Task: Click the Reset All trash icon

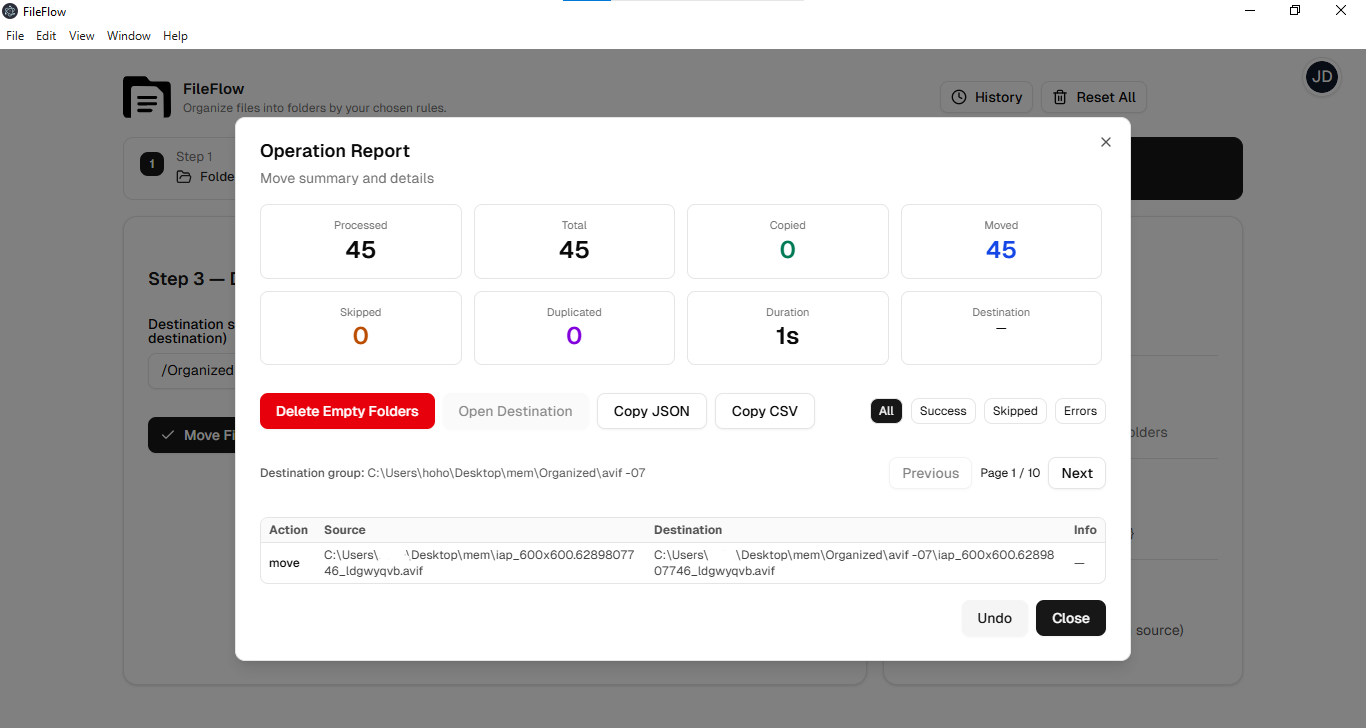Action: coord(1060,97)
